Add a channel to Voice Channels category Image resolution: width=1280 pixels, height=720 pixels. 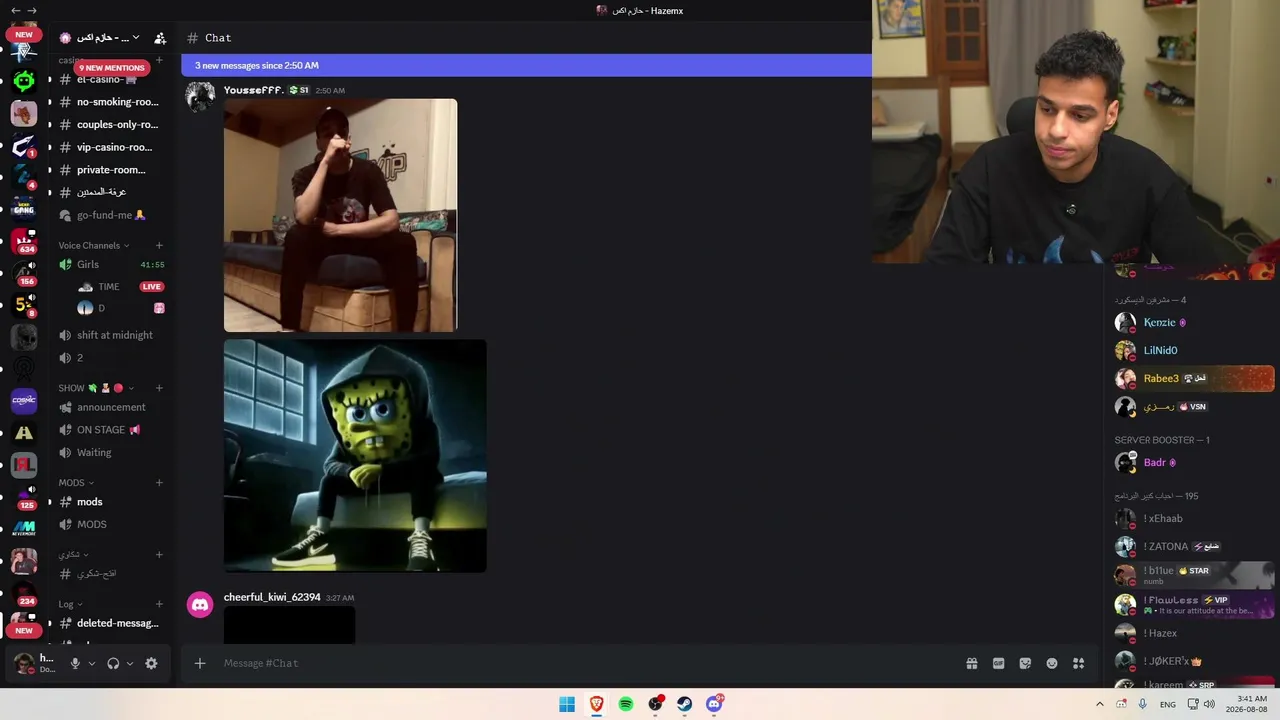coord(159,246)
